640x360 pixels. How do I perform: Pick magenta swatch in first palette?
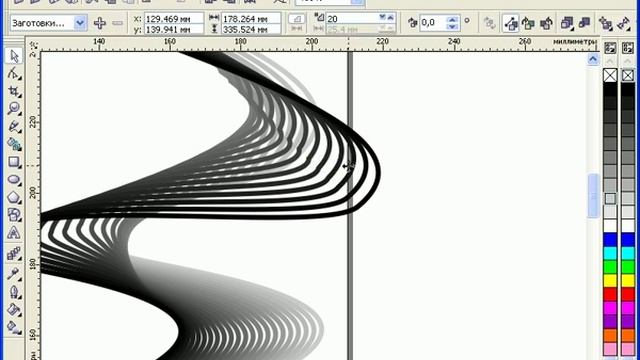pyautogui.click(x=610, y=308)
